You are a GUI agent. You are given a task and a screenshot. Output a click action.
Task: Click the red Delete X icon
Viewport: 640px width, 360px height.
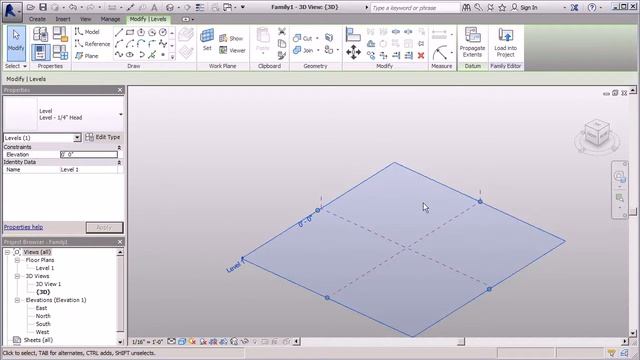point(421,55)
